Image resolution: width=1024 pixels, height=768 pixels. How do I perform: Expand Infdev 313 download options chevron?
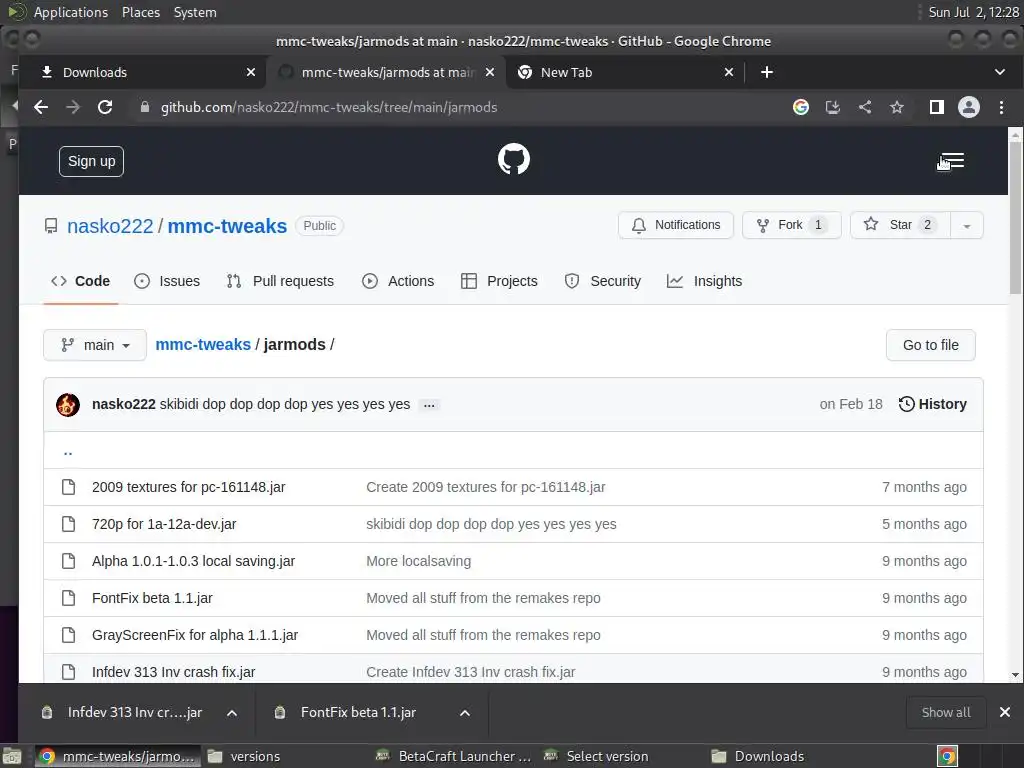coord(232,712)
